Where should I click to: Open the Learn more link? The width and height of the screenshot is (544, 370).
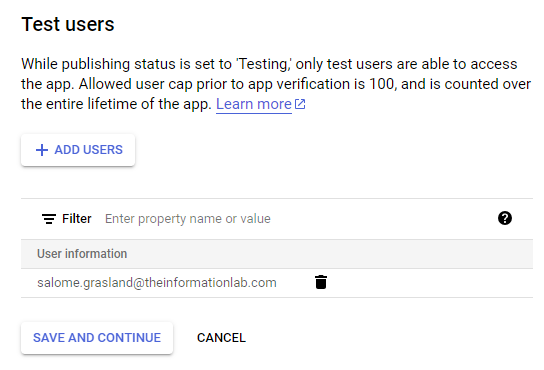click(x=254, y=104)
